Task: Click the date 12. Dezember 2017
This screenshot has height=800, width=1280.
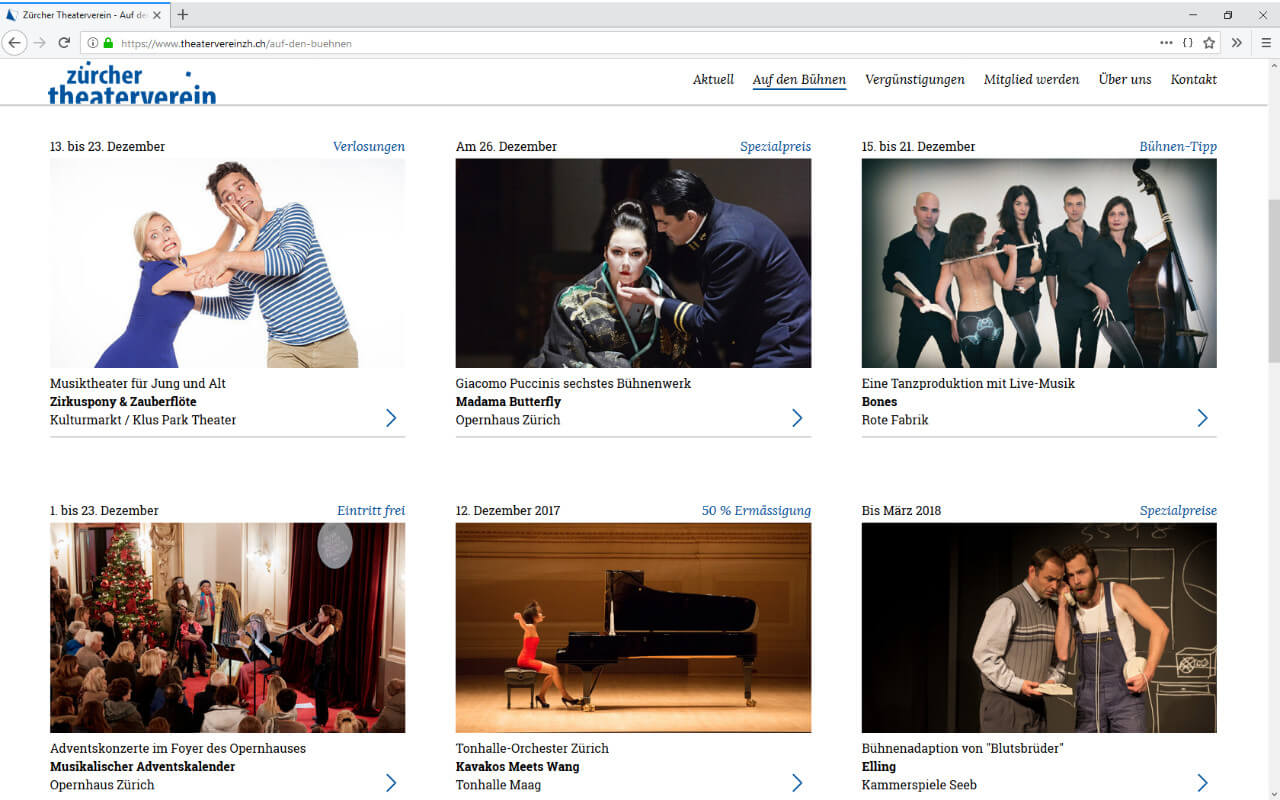Action: tap(508, 510)
